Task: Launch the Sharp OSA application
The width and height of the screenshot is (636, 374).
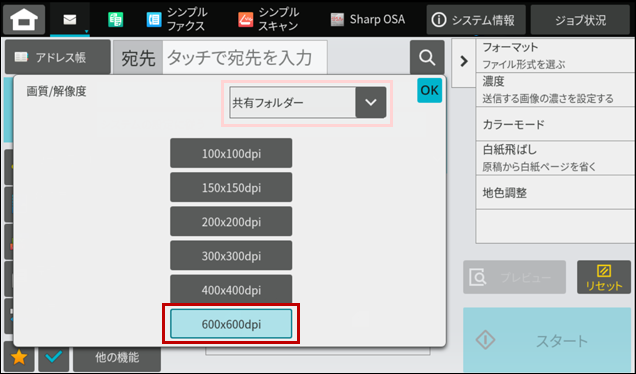Action: (x=367, y=19)
